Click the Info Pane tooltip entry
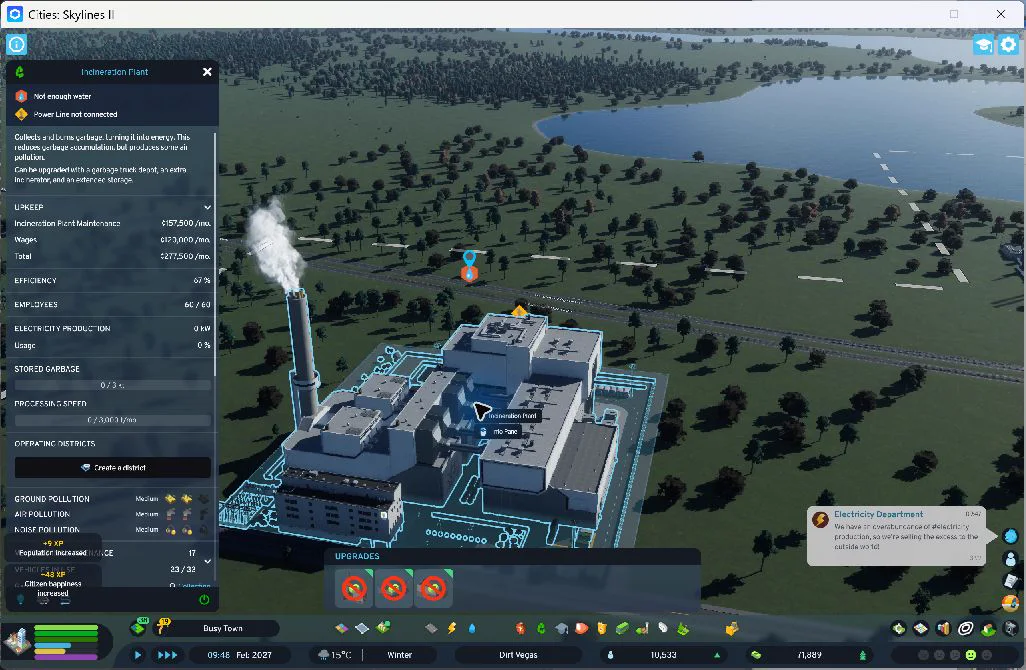The image size is (1026, 670). coord(499,432)
